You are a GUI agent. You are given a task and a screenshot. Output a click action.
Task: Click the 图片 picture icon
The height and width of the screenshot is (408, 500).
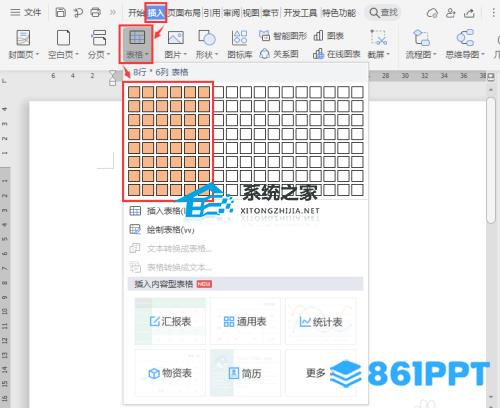tap(176, 37)
